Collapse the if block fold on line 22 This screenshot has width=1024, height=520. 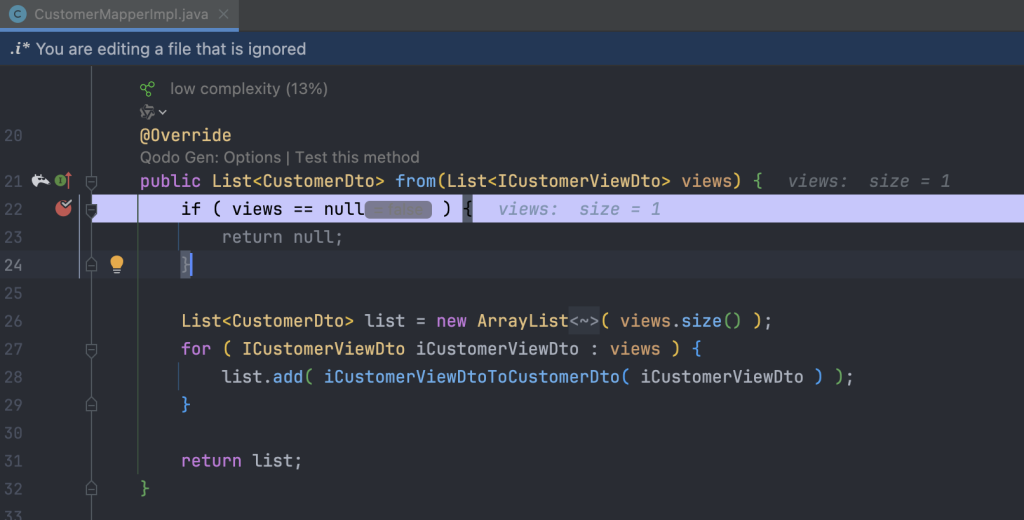coord(91,210)
